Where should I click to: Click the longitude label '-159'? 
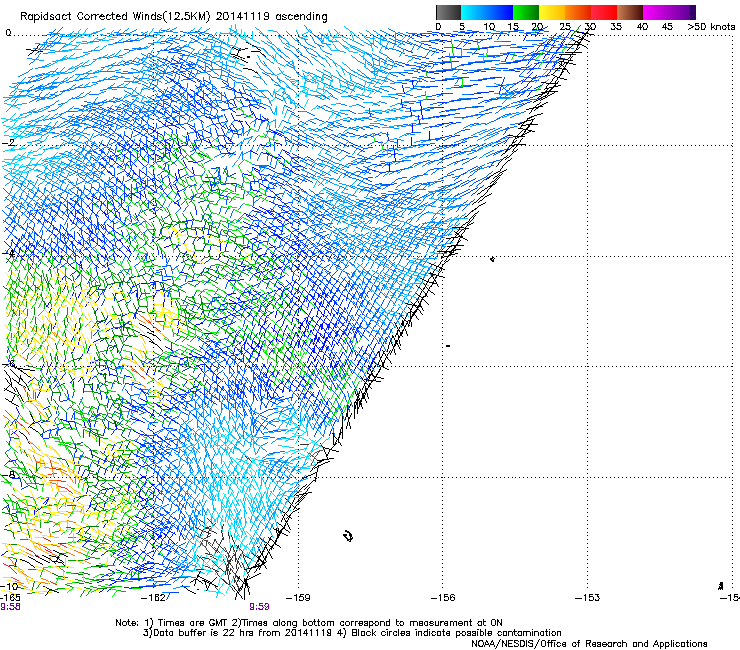pyautogui.click(x=298, y=598)
